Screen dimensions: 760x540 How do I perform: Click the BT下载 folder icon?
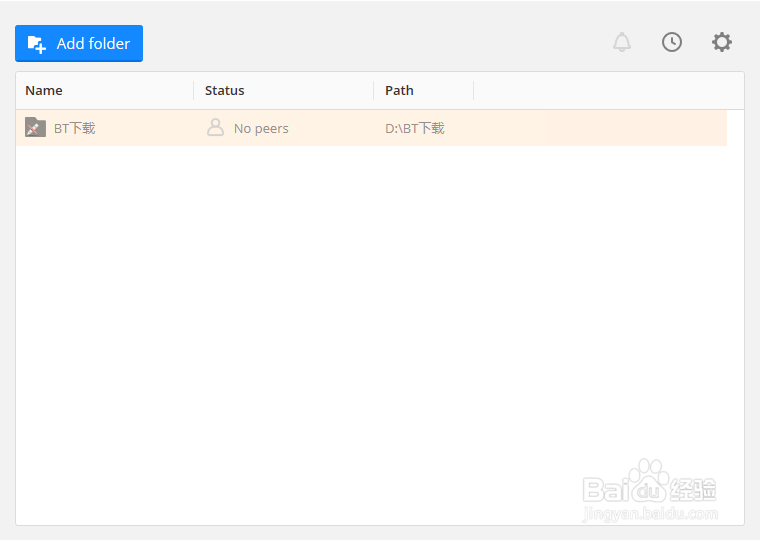point(35,128)
